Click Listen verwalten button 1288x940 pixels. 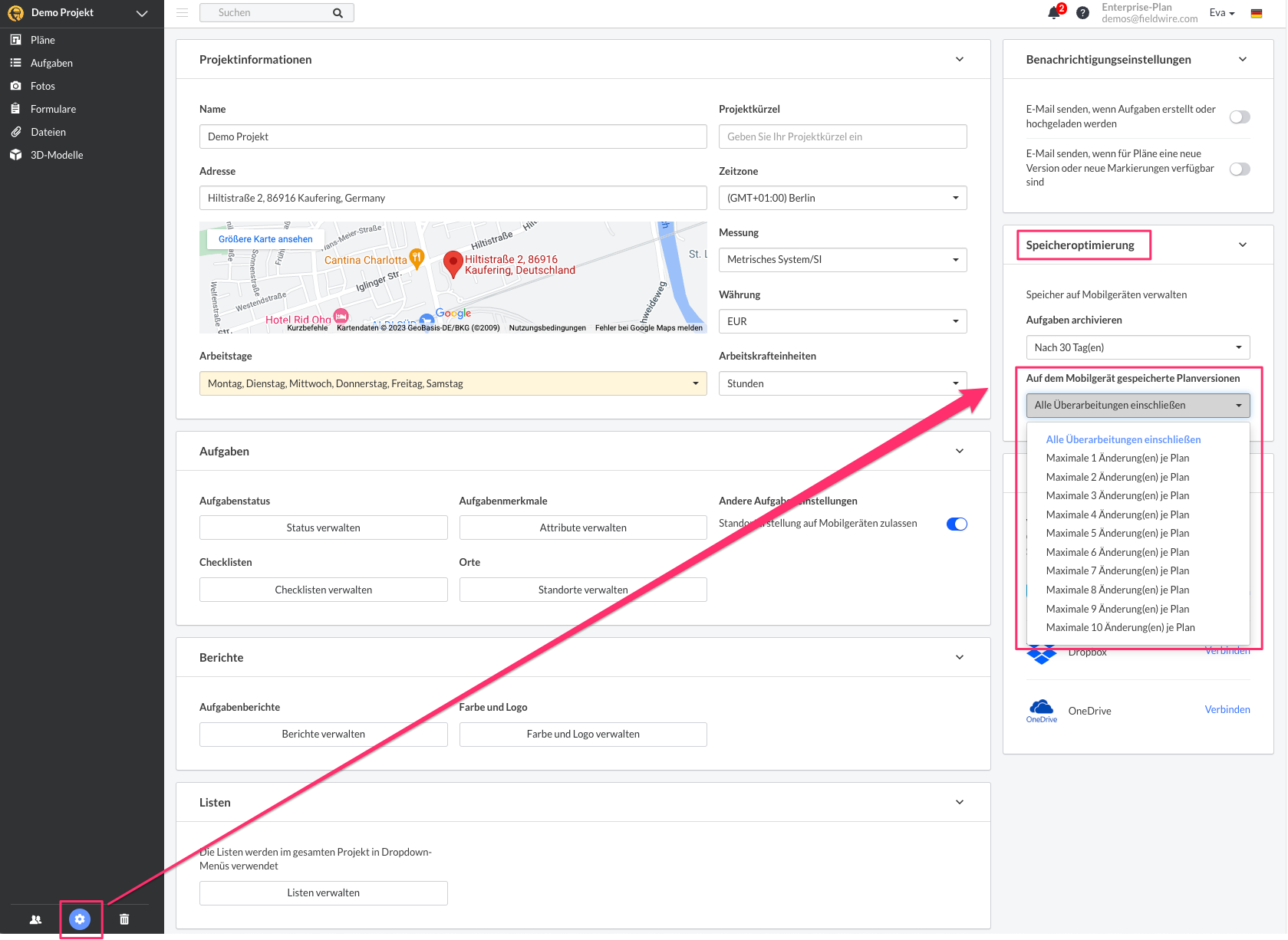point(323,892)
